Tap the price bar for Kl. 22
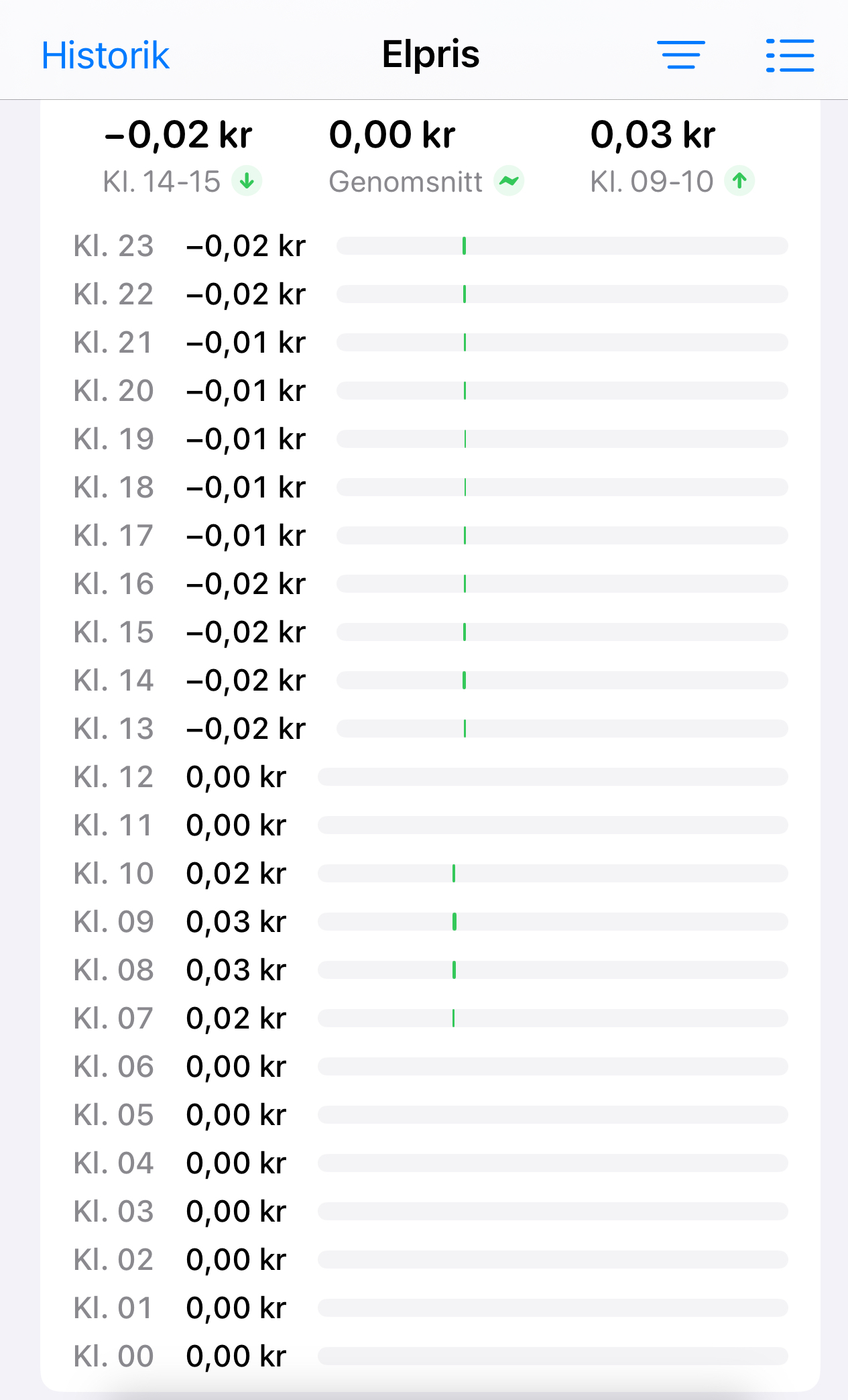 [x=562, y=294]
